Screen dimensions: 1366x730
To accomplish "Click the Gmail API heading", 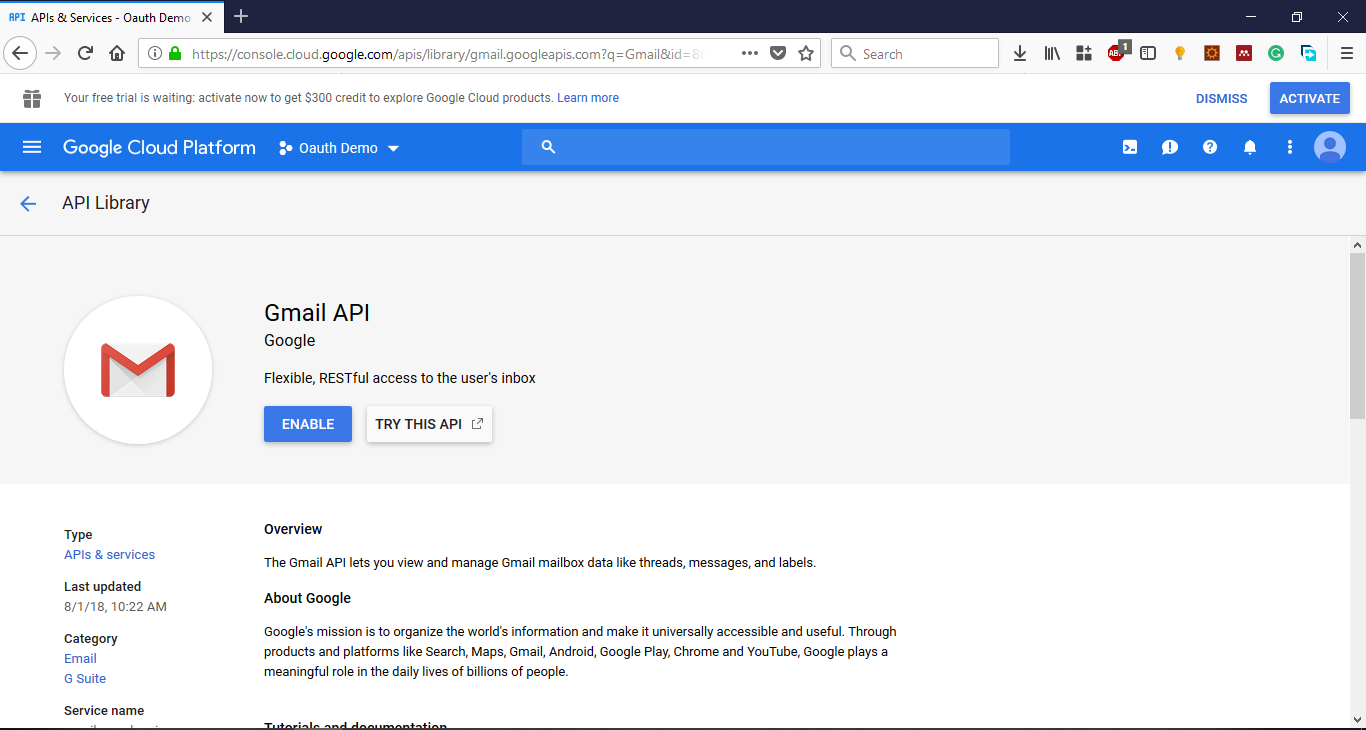I will click(317, 313).
